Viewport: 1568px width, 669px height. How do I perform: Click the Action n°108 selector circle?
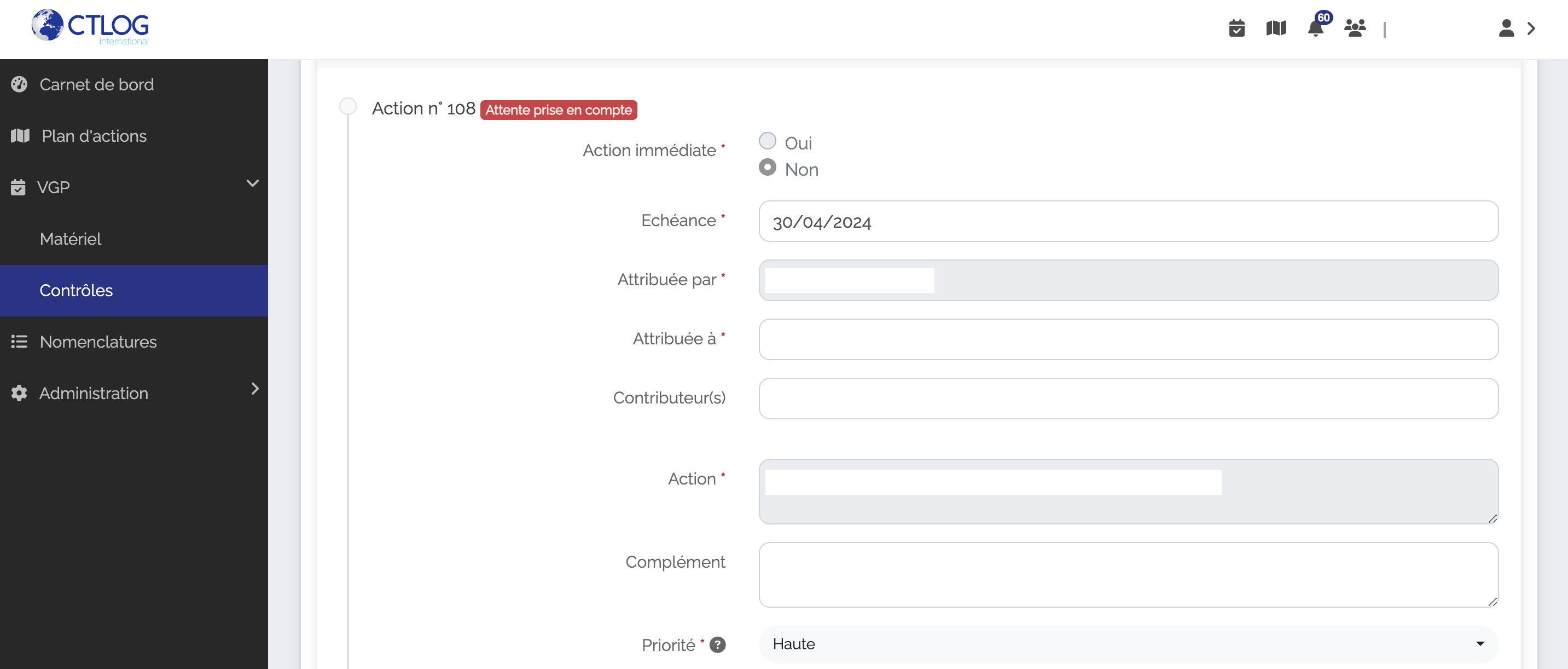347,106
